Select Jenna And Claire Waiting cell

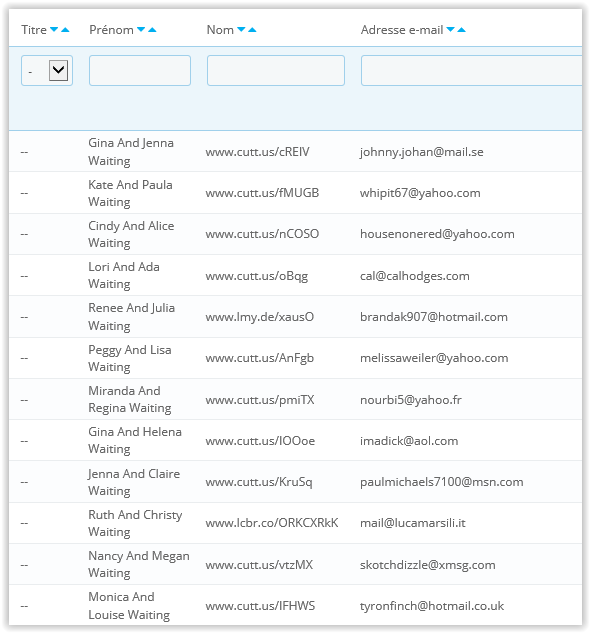[134, 482]
